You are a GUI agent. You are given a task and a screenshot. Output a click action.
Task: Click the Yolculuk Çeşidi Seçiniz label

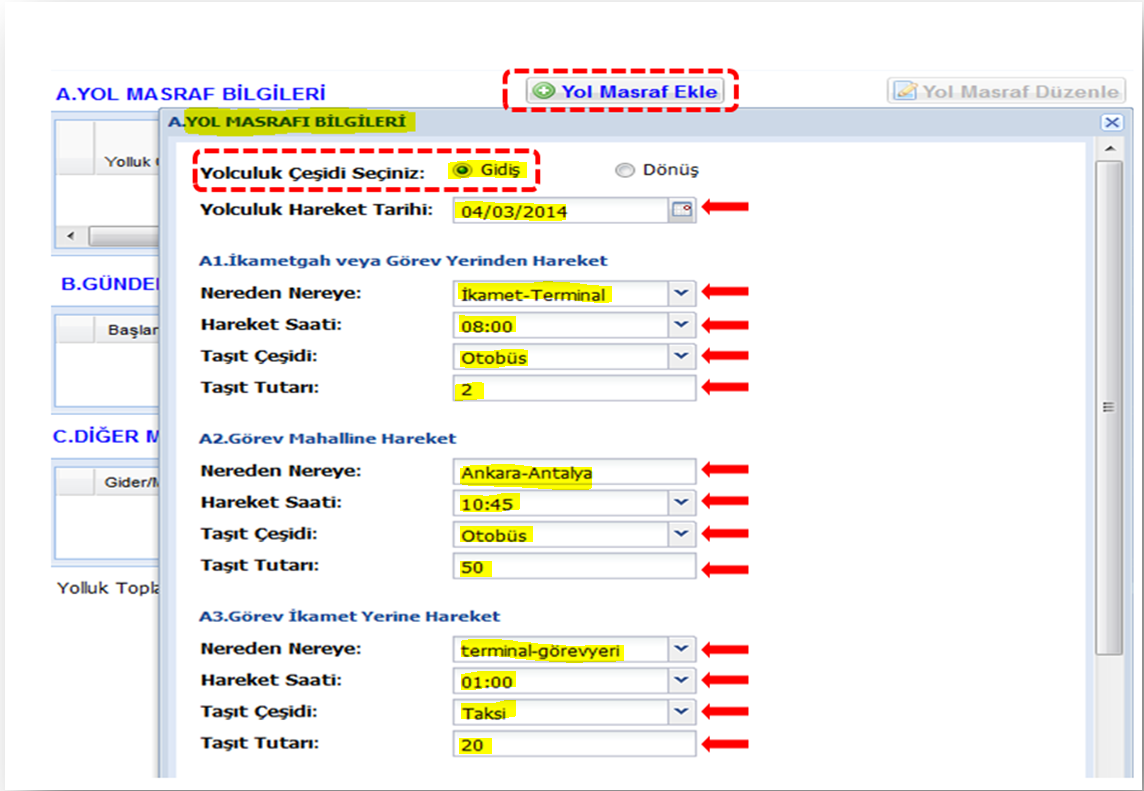(312, 174)
